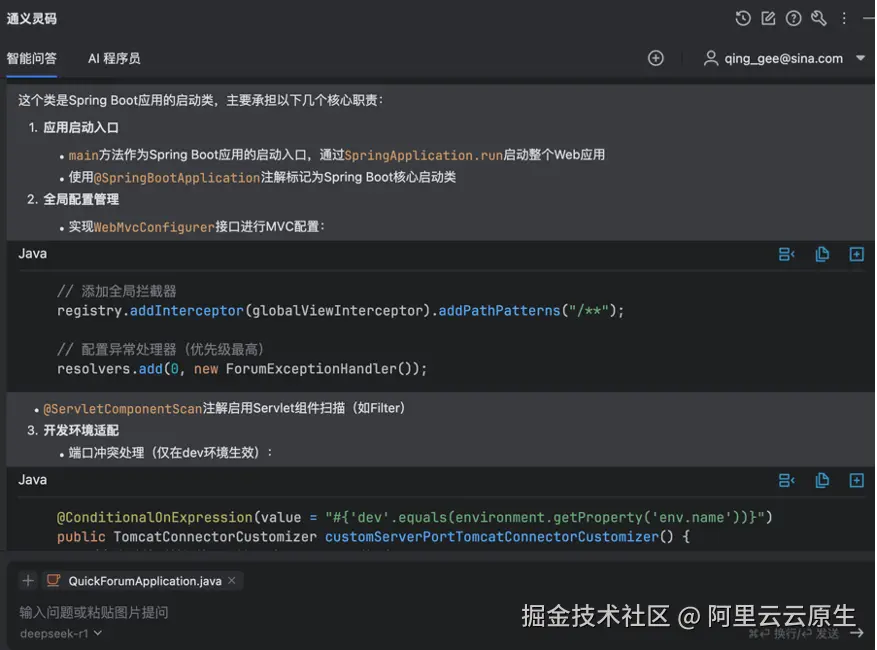Select the QuickForumApplication.java context chip

pos(145,581)
